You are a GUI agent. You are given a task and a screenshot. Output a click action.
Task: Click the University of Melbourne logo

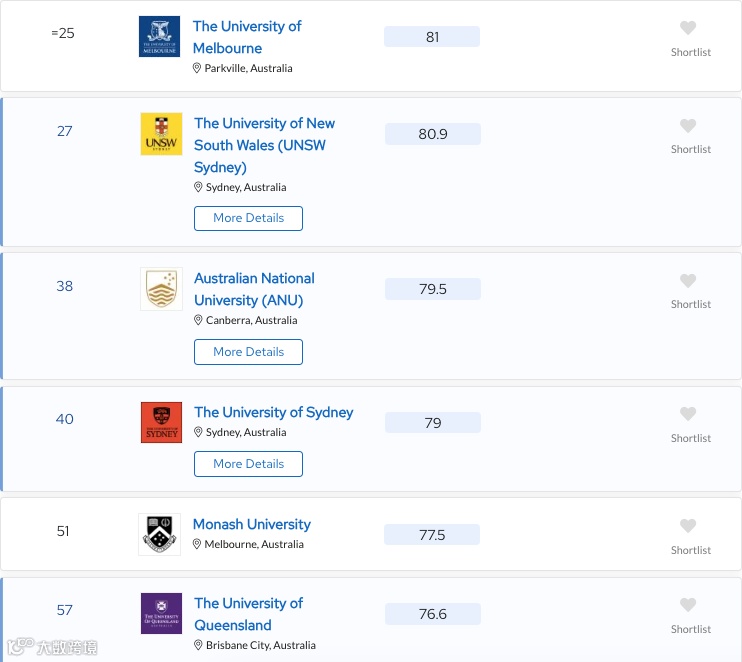point(160,37)
